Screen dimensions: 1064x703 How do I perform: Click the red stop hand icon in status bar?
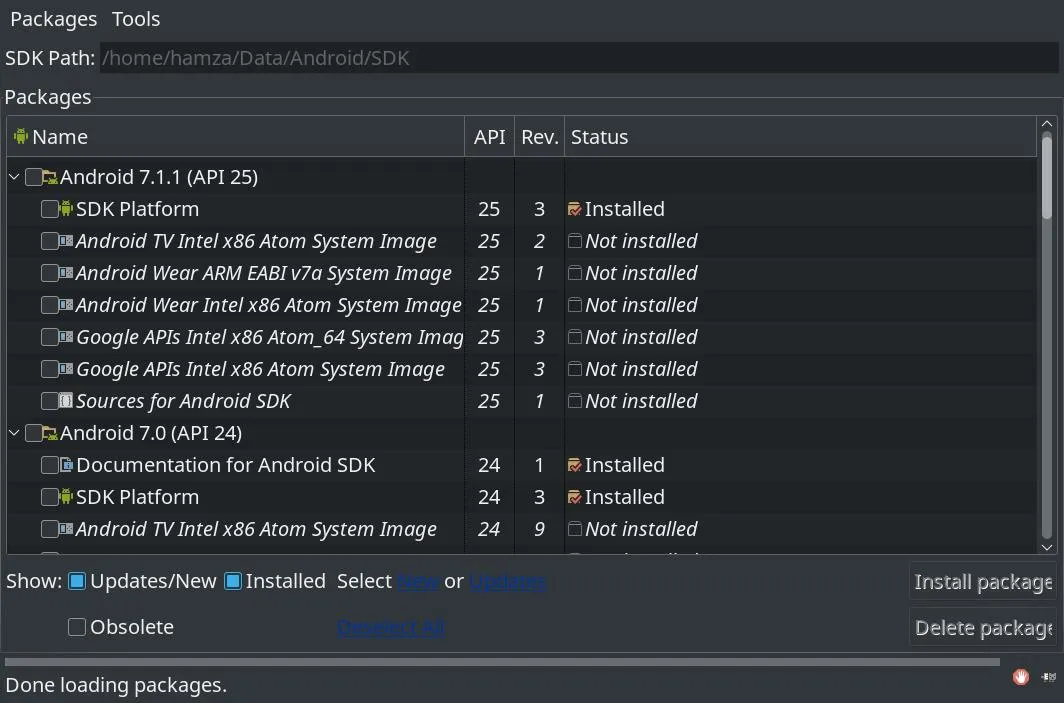[1021, 677]
